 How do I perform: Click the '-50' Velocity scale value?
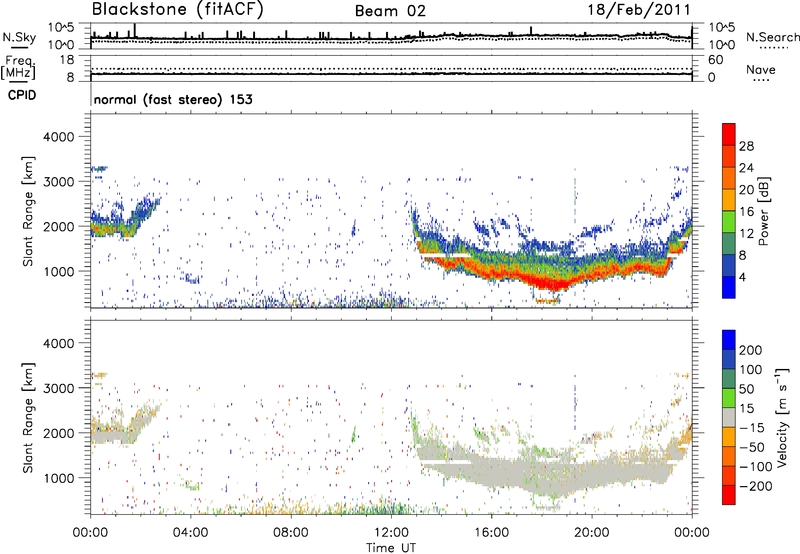pyautogui.click(x=752, y=447)
